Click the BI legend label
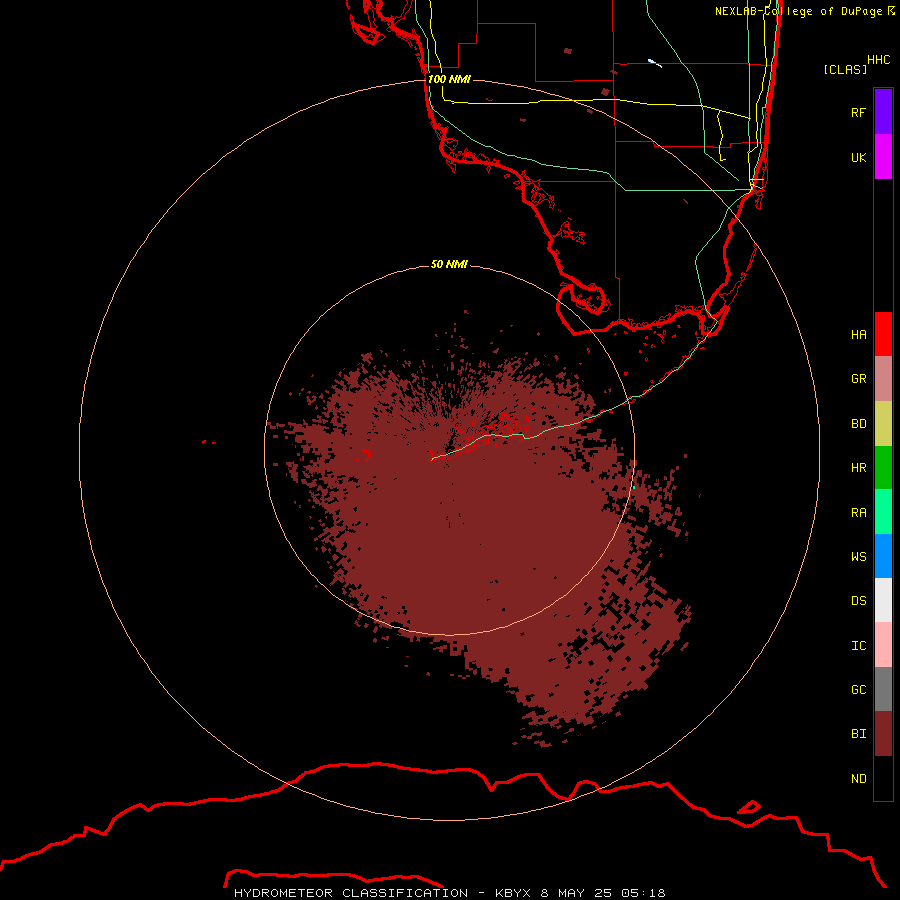Image resolution: width=900 pixels, height=900 pixels. click(859, 734)
